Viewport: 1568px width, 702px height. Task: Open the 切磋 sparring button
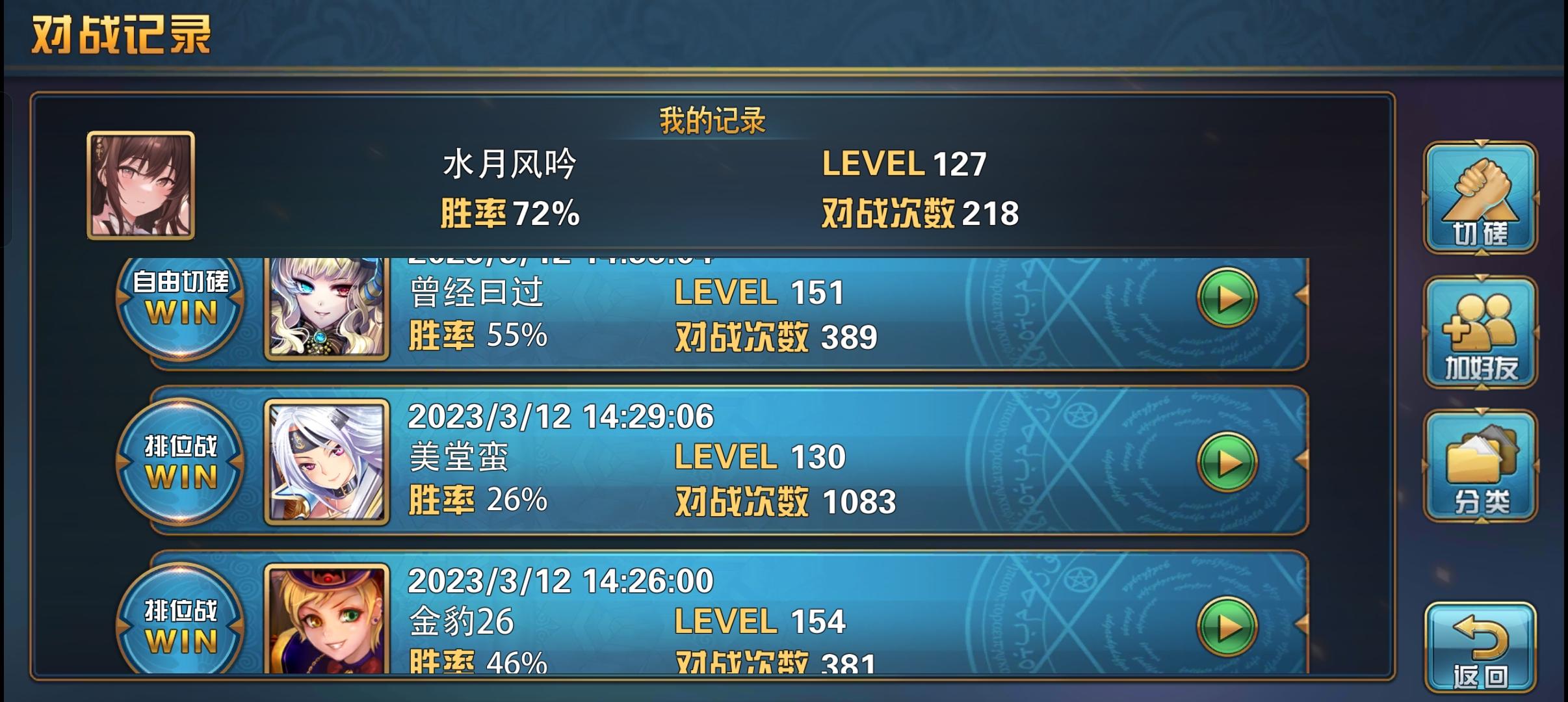pyautogui.click(x=1480, y=198)
